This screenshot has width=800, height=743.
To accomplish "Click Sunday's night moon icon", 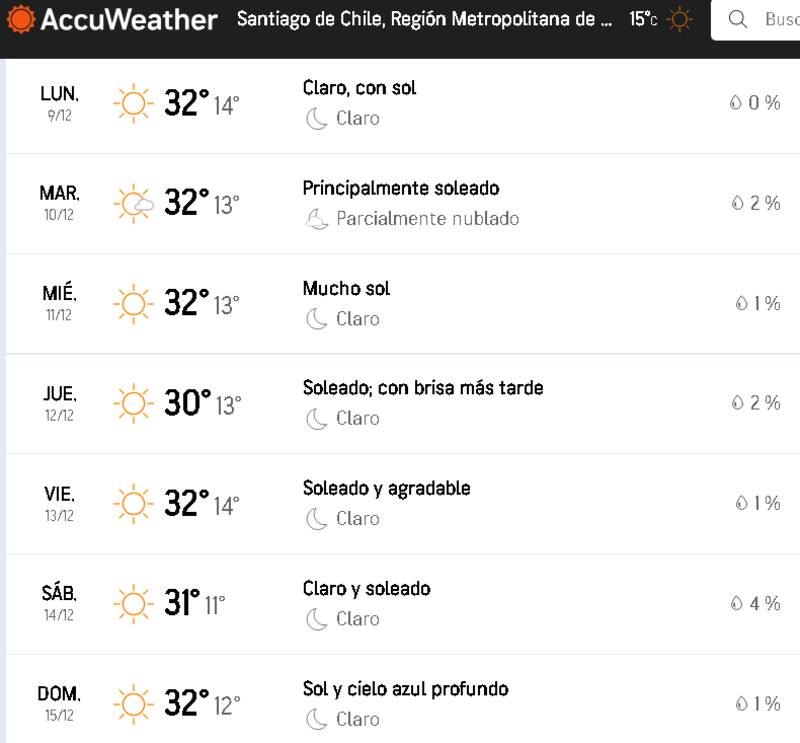I will point(317,719).
